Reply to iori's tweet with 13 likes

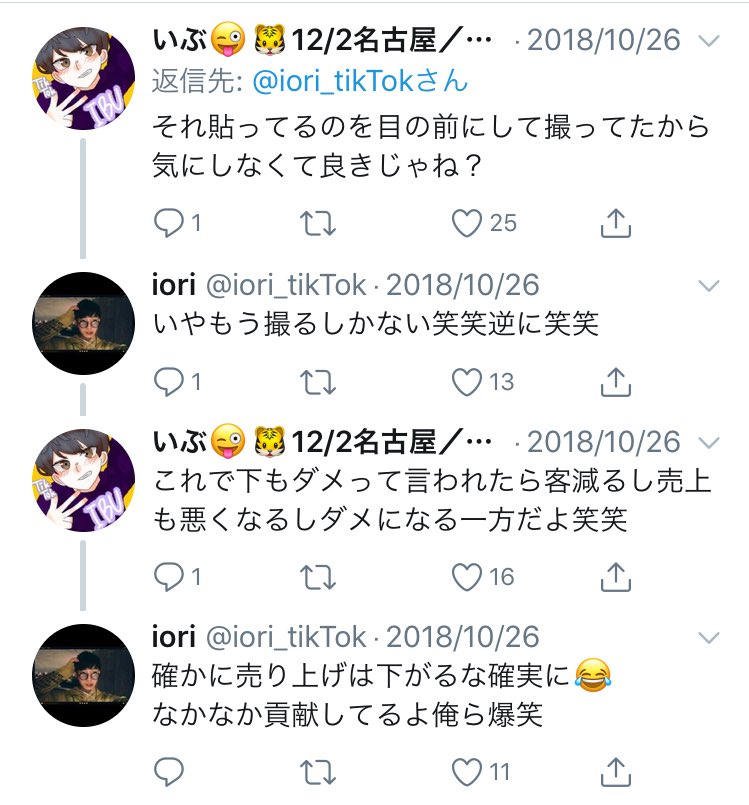coord(168,380)
